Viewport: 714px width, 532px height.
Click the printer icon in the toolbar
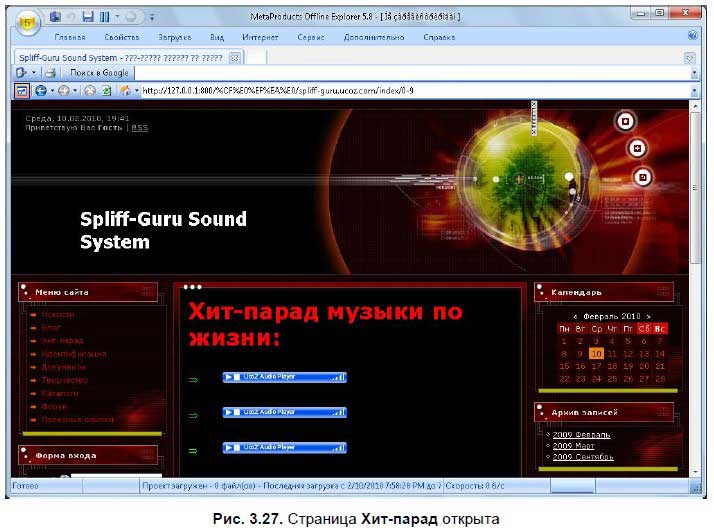click(x=50, y=73)
